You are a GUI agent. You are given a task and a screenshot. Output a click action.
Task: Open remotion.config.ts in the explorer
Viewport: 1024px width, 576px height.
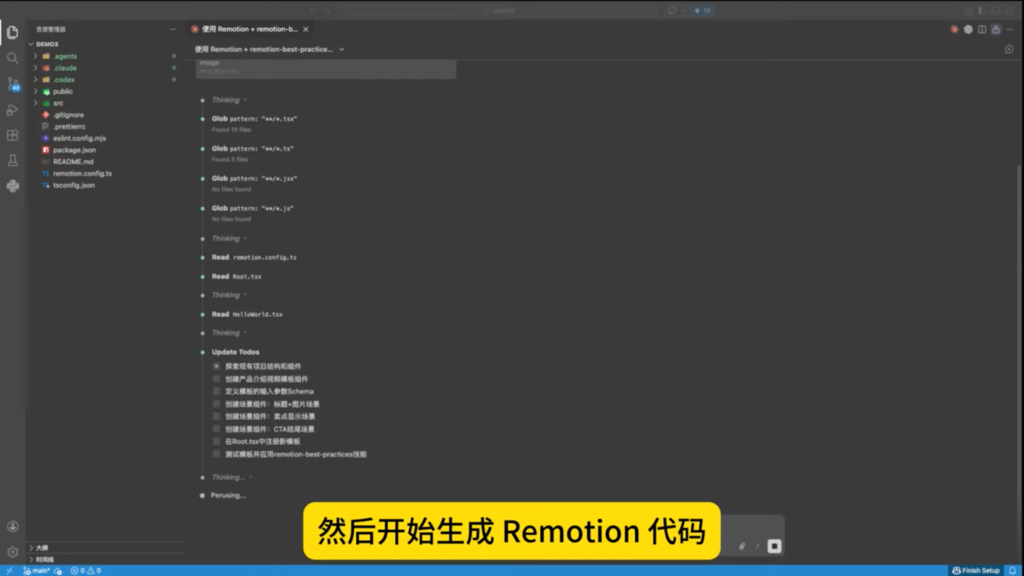click(x=82, y=174)
